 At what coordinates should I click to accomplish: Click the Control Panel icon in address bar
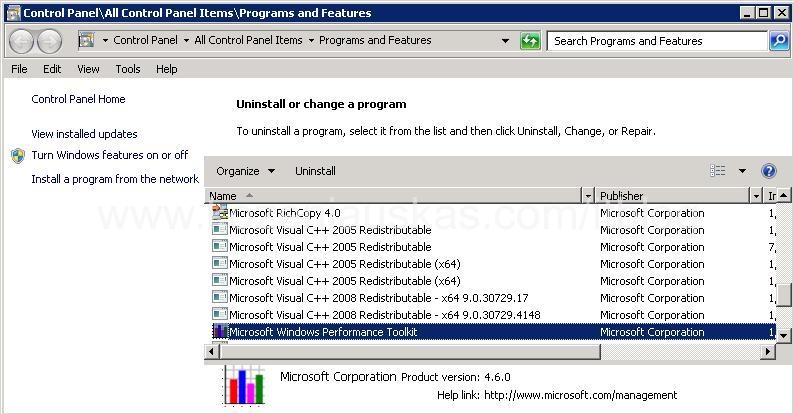87,40
